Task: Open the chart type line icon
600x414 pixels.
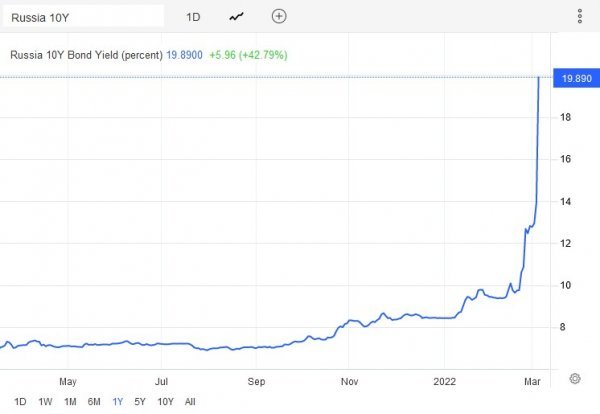Action: pos(236,17)
